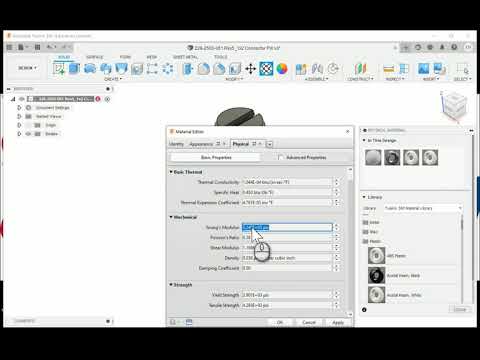Collapse the Strength section
Screen dimensions: 480x360
coord(171,285)
